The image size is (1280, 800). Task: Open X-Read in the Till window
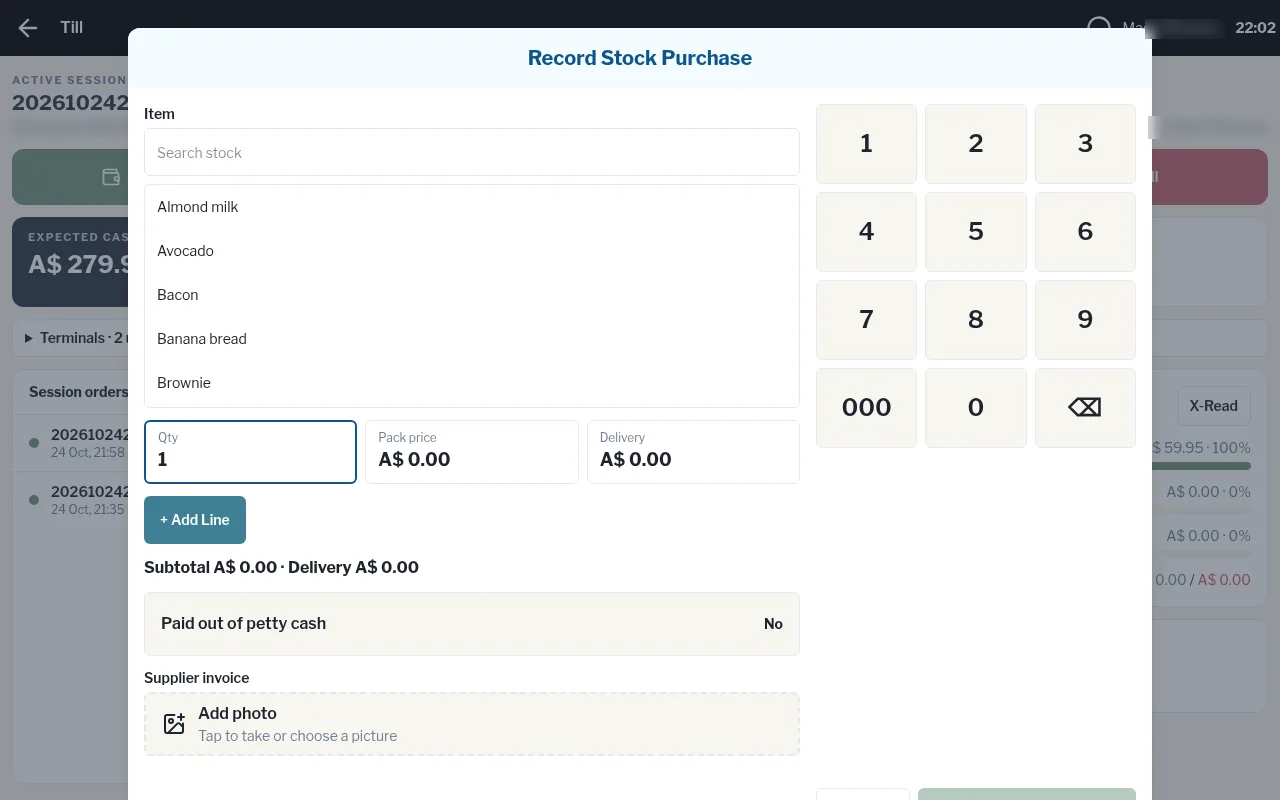(1213, 406)
